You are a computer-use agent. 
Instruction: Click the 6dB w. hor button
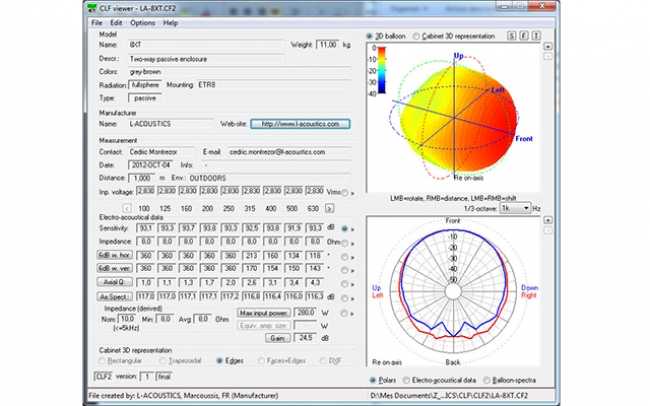click(x=115, y=255)
